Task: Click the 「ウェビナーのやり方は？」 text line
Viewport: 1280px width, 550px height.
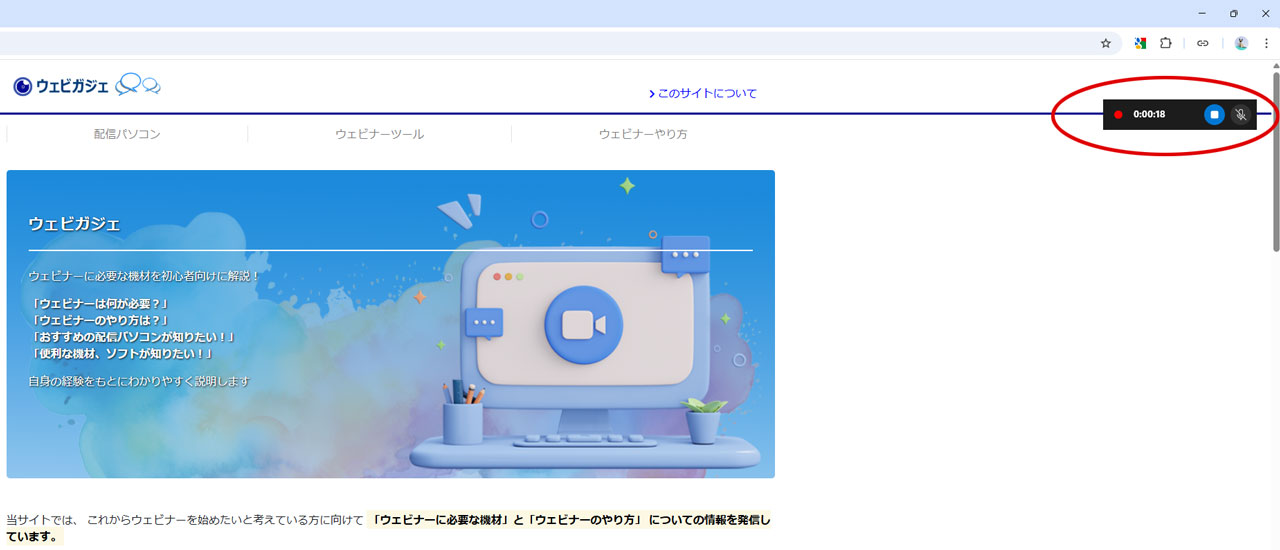Action: pyautogui.click(x=99, y=320)
